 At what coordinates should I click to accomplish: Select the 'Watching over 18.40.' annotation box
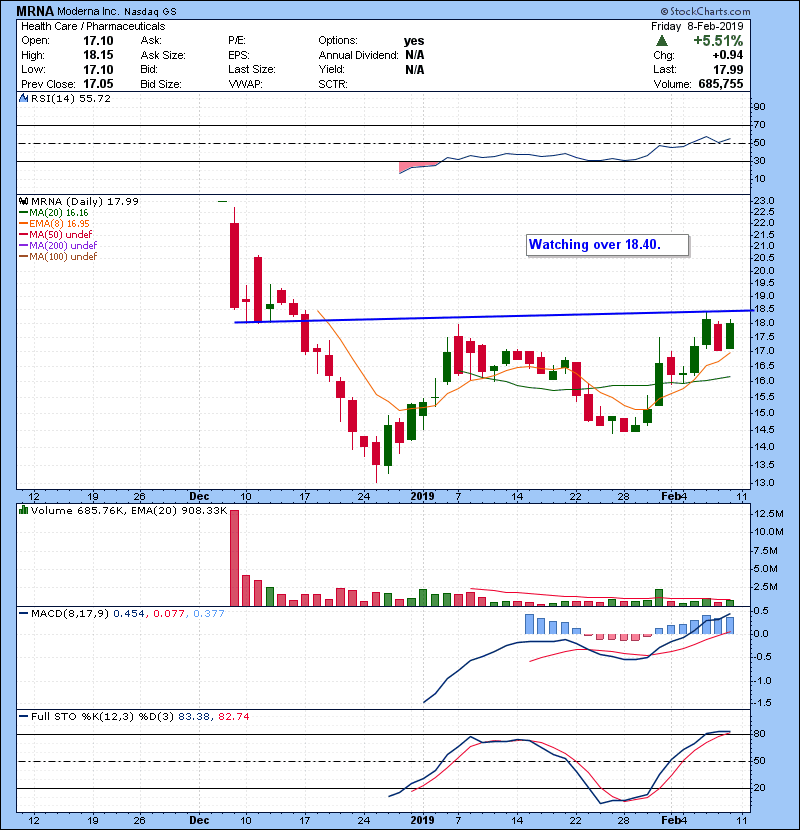(x=607, y=245)
